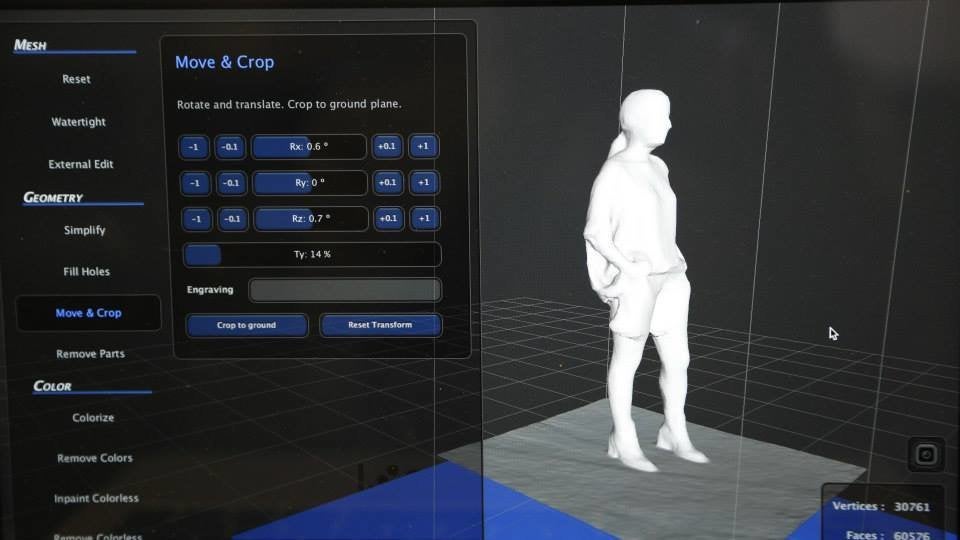Decrease Rx by 1 degree
This screenshot has width=960, height=540.
(x=193, y=147)
